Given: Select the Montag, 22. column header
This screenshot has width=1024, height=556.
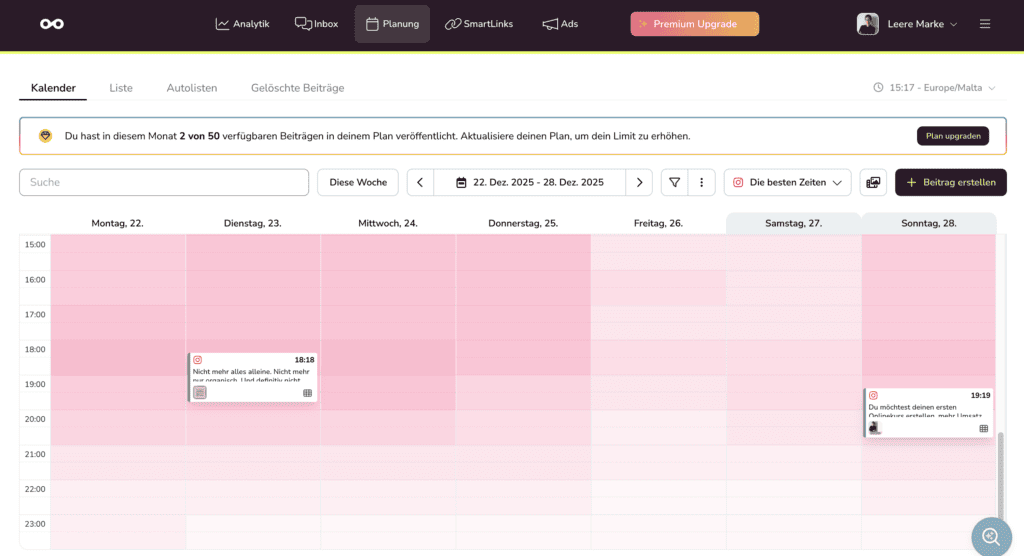Looking at the screenshot, I should click(118, 223).
